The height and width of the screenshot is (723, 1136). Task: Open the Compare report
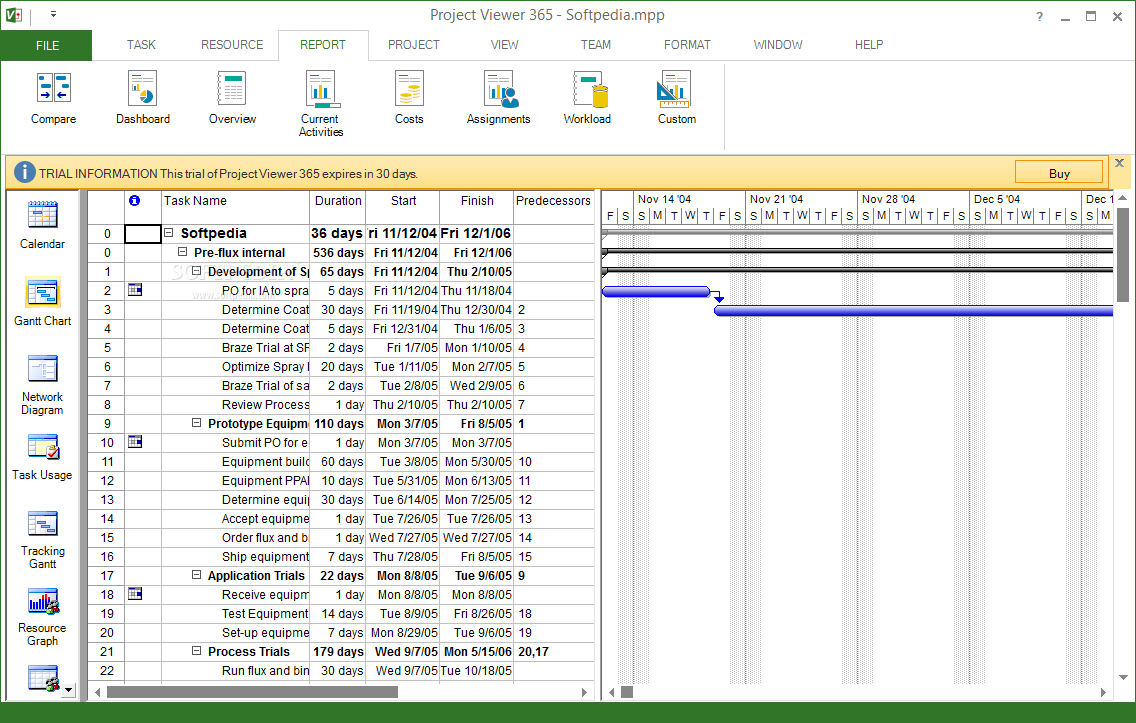click(54, 98)
